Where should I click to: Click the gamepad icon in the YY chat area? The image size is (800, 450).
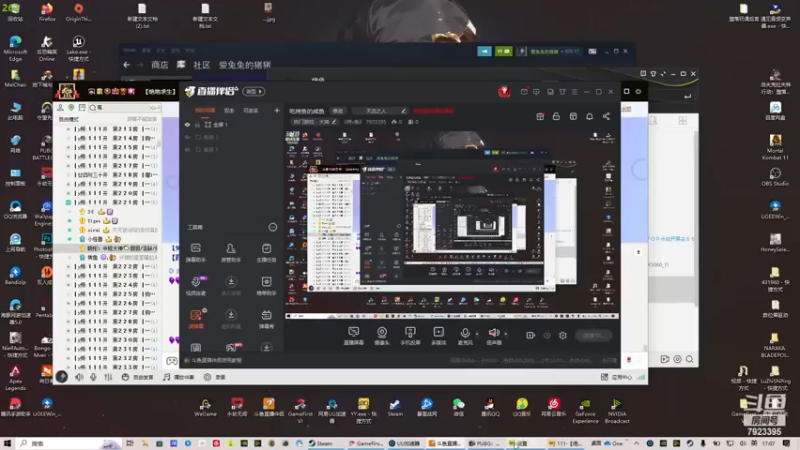point(172,361)
